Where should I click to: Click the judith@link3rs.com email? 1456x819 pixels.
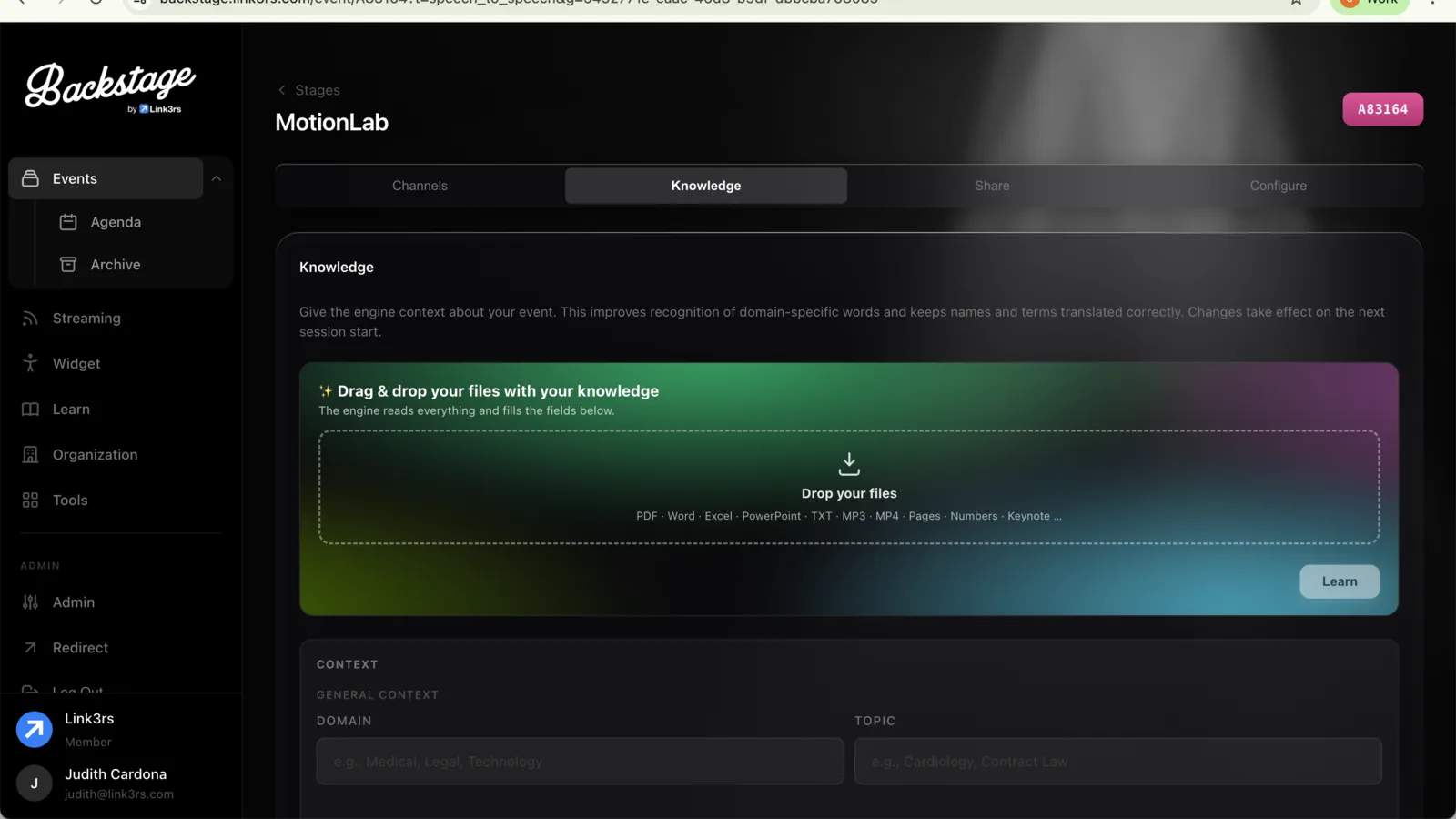click(x=119, y=794)
